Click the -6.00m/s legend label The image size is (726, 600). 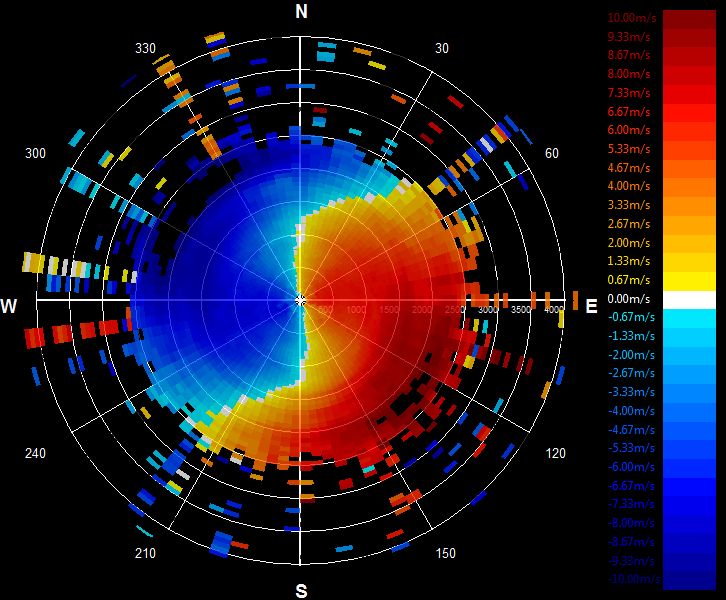click(x=631, y=467)
